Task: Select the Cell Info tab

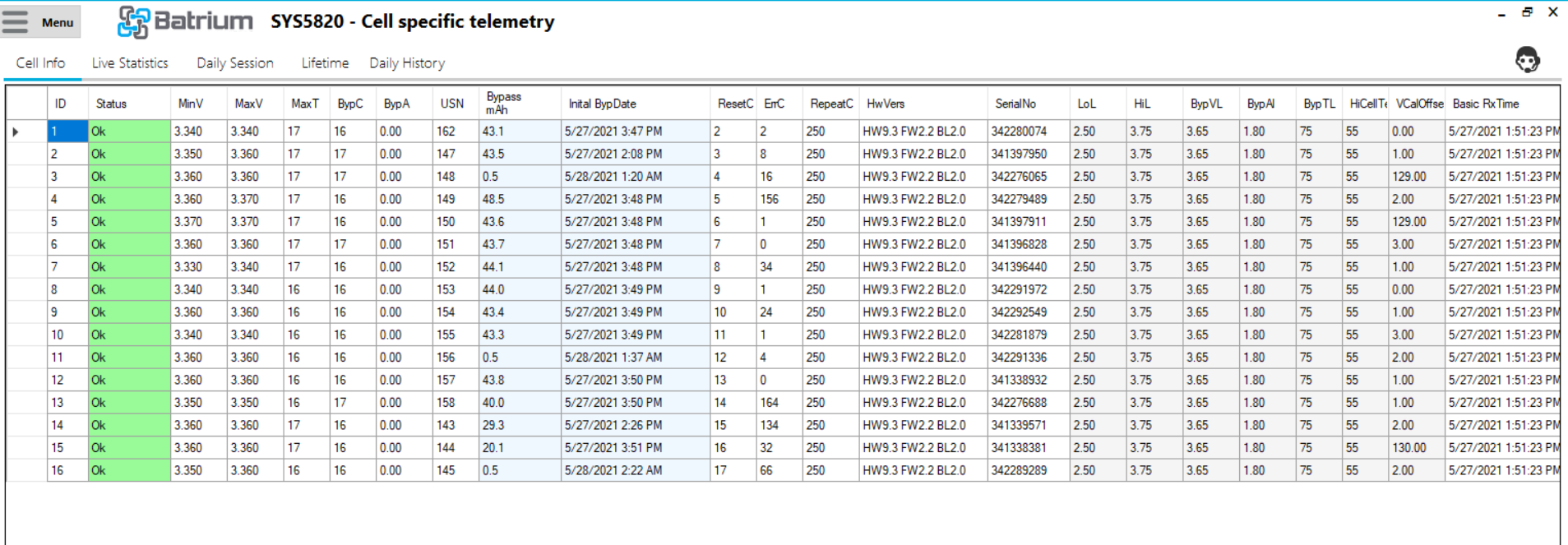Action: [40, 63]
